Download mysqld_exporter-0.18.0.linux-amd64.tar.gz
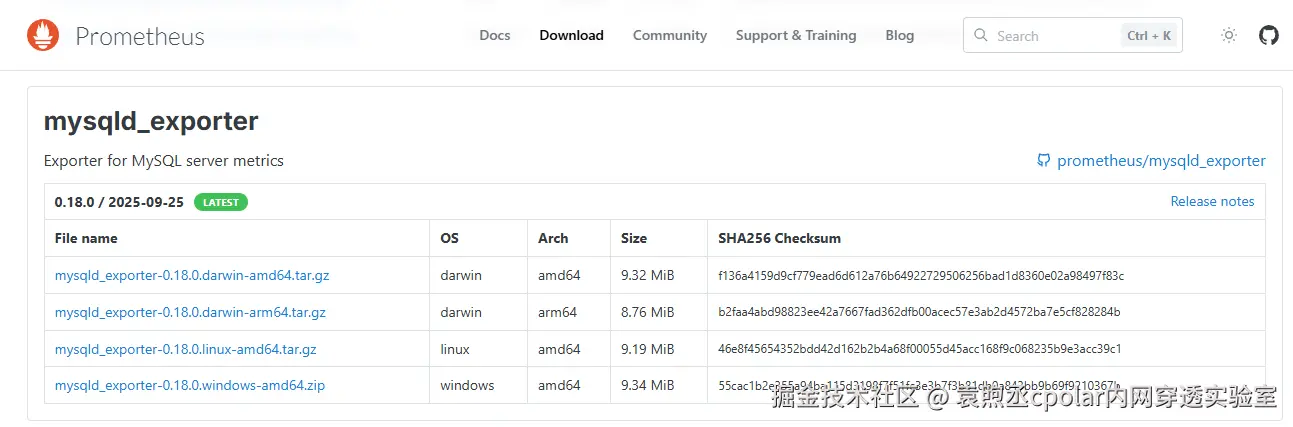1293x427 pixels. (x=185, y=349)
